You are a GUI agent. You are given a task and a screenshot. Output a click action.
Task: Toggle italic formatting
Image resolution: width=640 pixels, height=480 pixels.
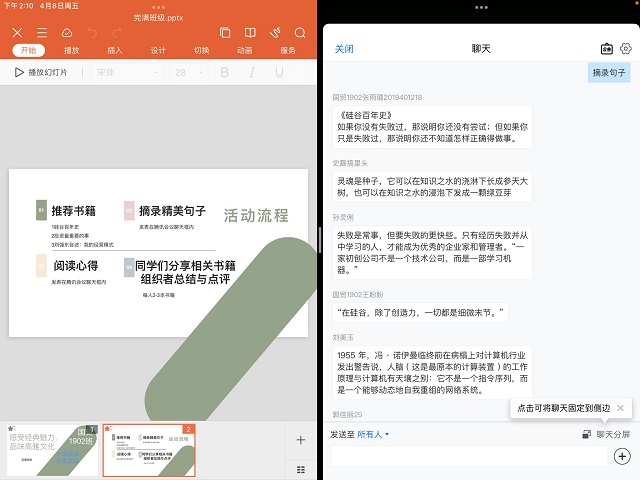tap(252, 72)
